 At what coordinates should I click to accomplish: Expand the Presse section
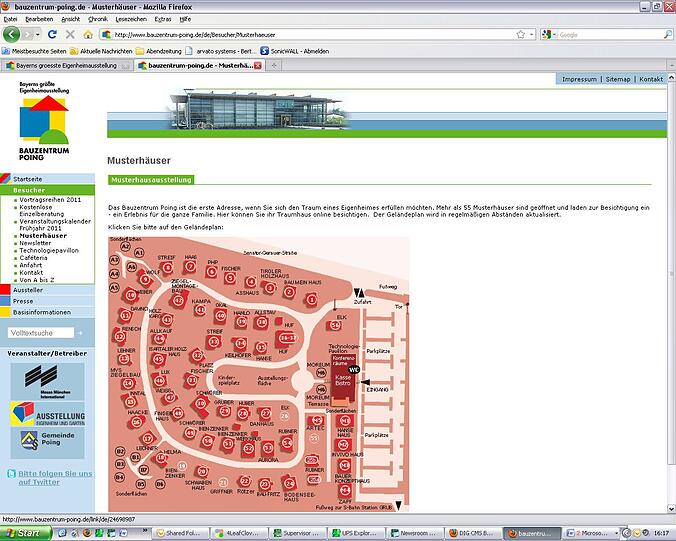(47, 301)
